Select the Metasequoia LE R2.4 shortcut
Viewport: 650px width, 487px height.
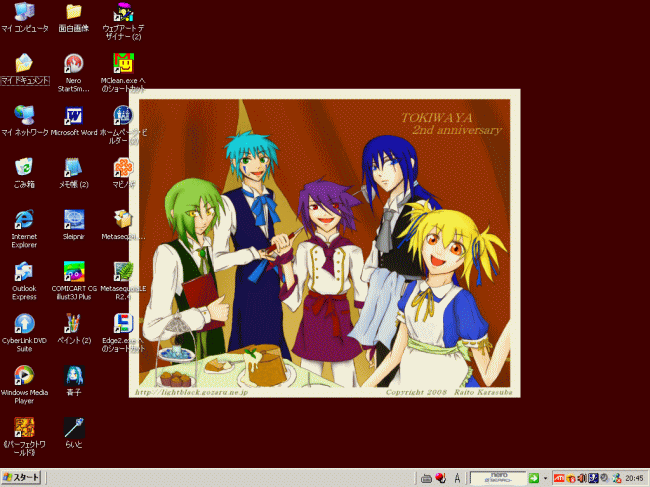[x=123, y=281]
